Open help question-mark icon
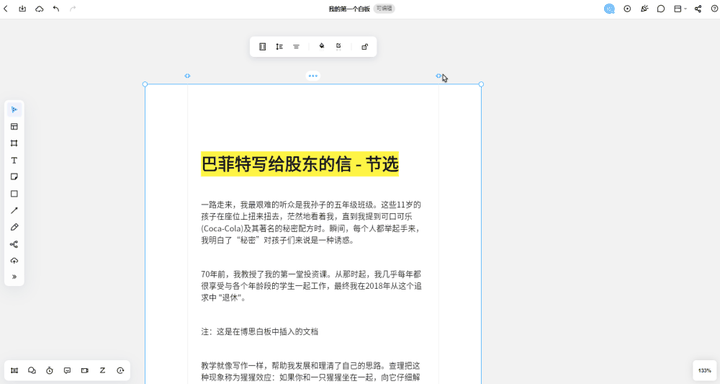This screenshot has width=720, height=384. click(714, 9)
